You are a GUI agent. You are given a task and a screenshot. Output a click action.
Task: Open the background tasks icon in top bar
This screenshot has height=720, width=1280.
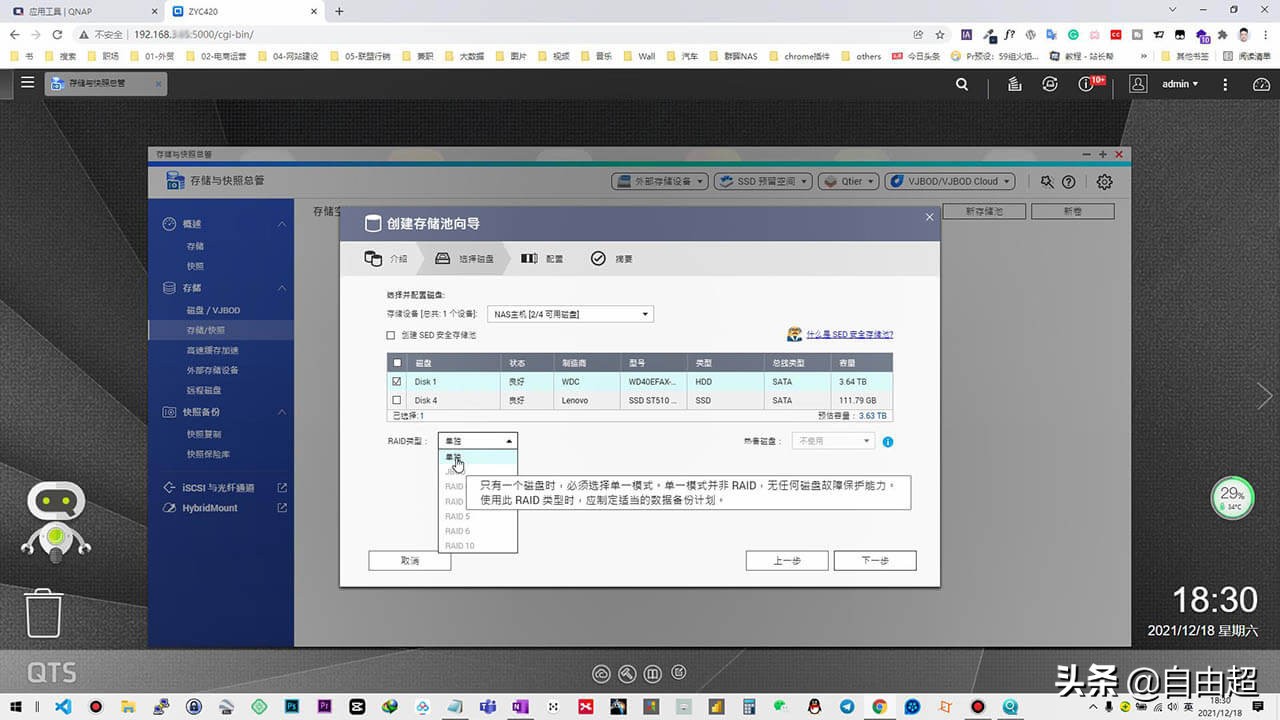click(x=1013, y=85)
